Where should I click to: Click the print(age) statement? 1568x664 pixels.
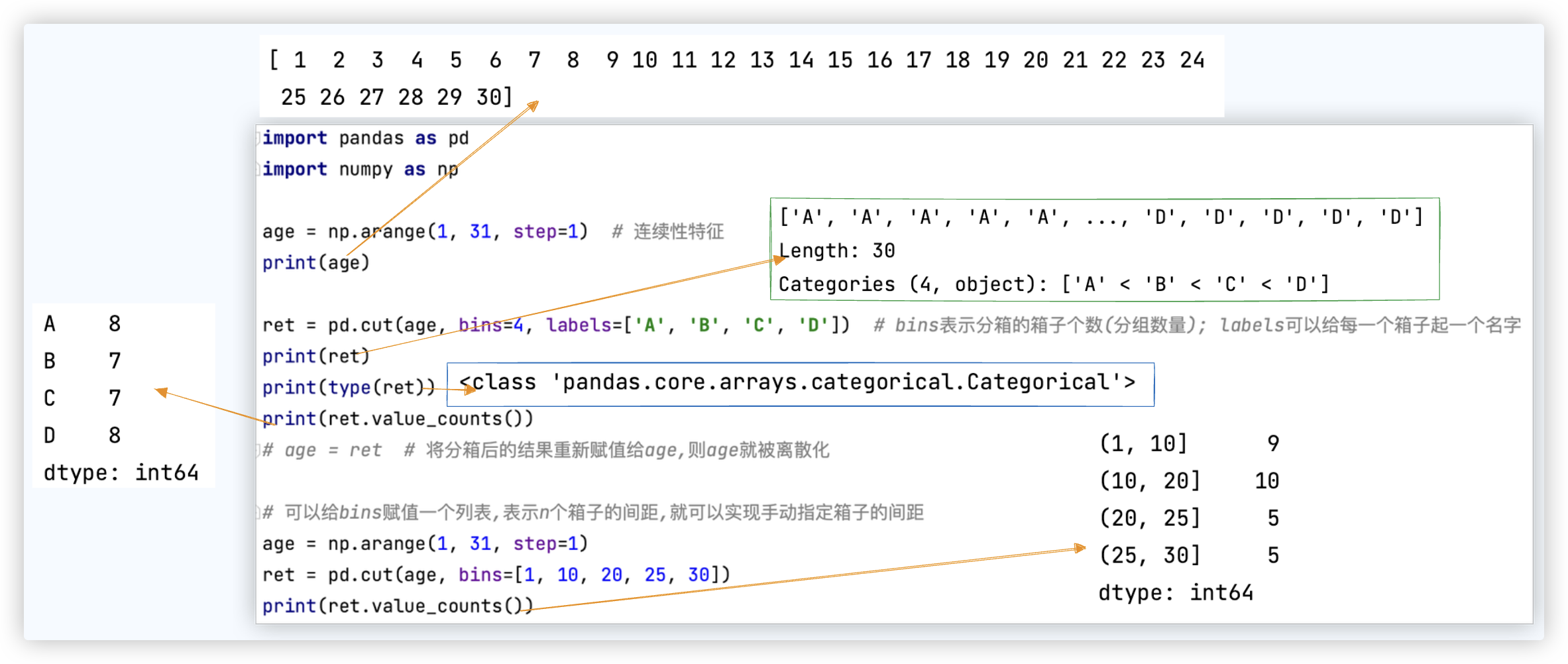tap(315, 262)
